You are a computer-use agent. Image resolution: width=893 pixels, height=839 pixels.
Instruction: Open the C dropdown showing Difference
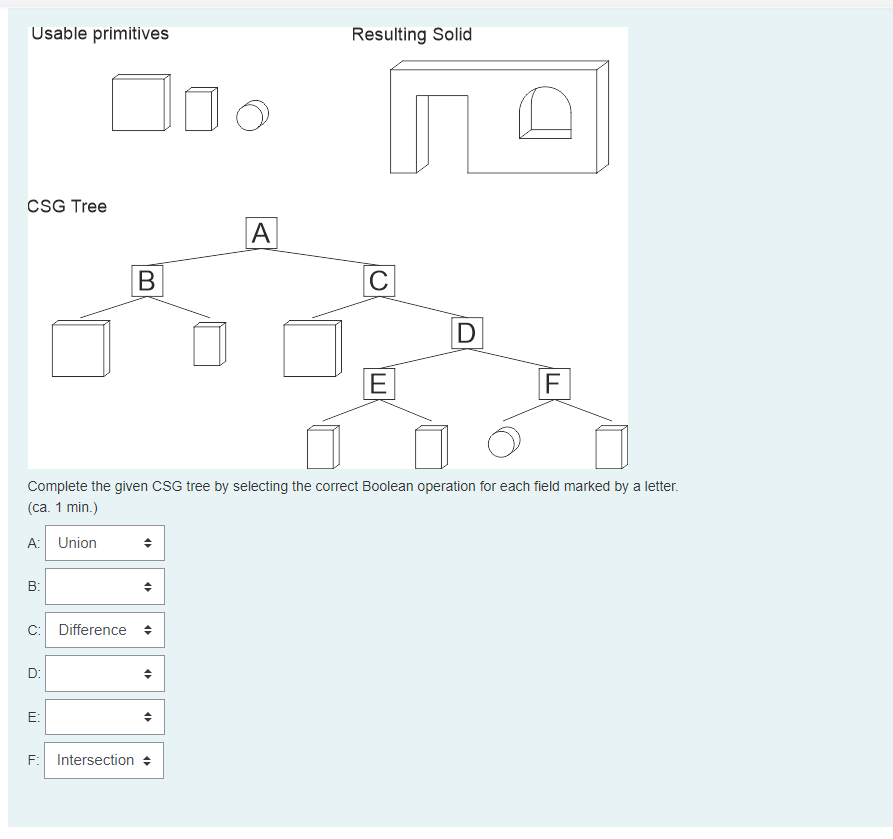click(x=104, y=630)
